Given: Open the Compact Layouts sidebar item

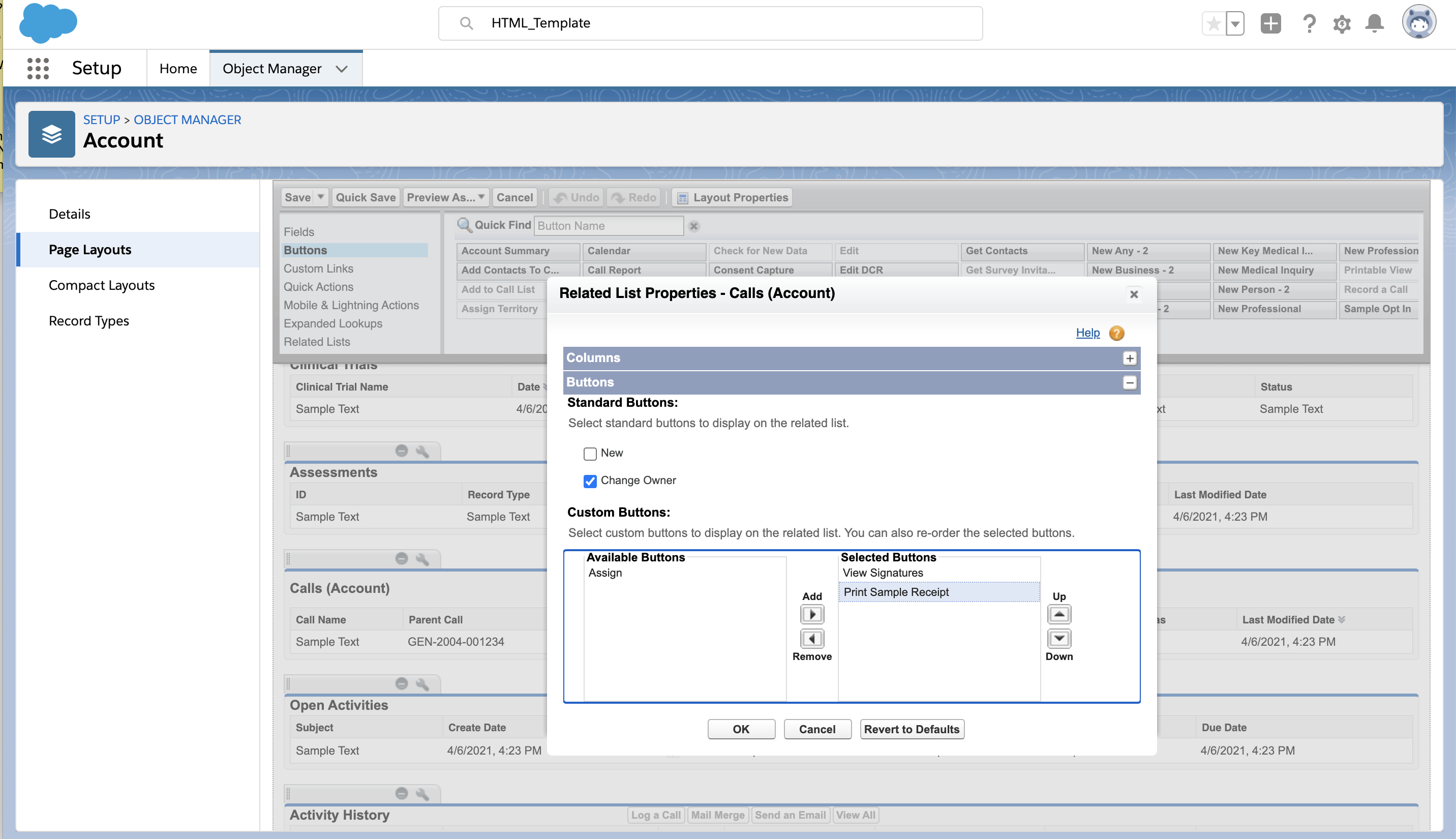Looking at the screenshot, I should coord(102,285).
